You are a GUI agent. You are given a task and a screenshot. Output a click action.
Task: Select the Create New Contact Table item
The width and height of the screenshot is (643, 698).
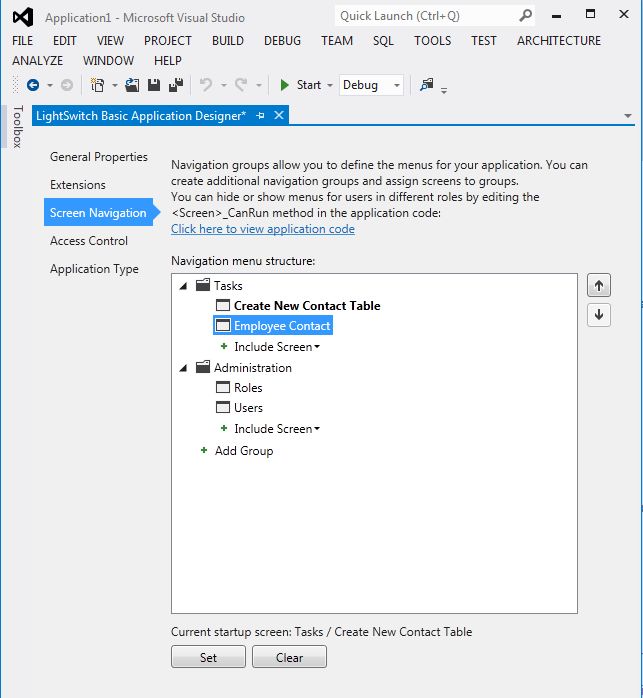(x=307, y=305)
